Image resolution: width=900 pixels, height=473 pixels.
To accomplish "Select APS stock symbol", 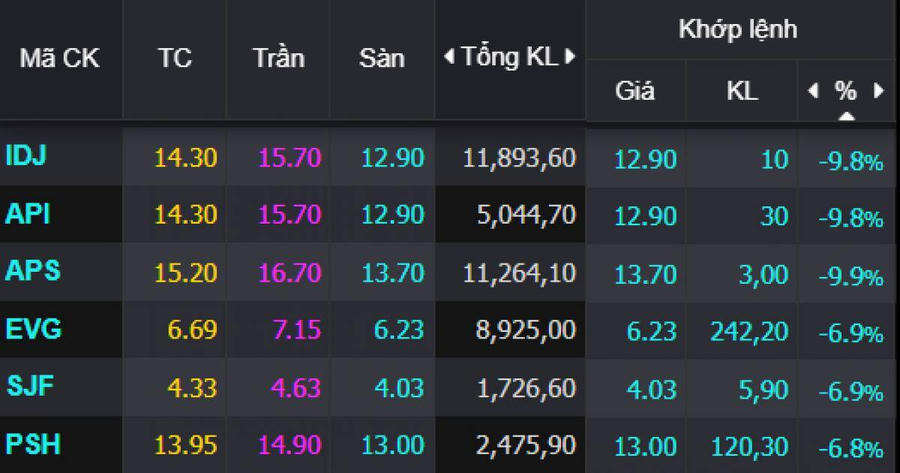I will [x=32, y=272].
